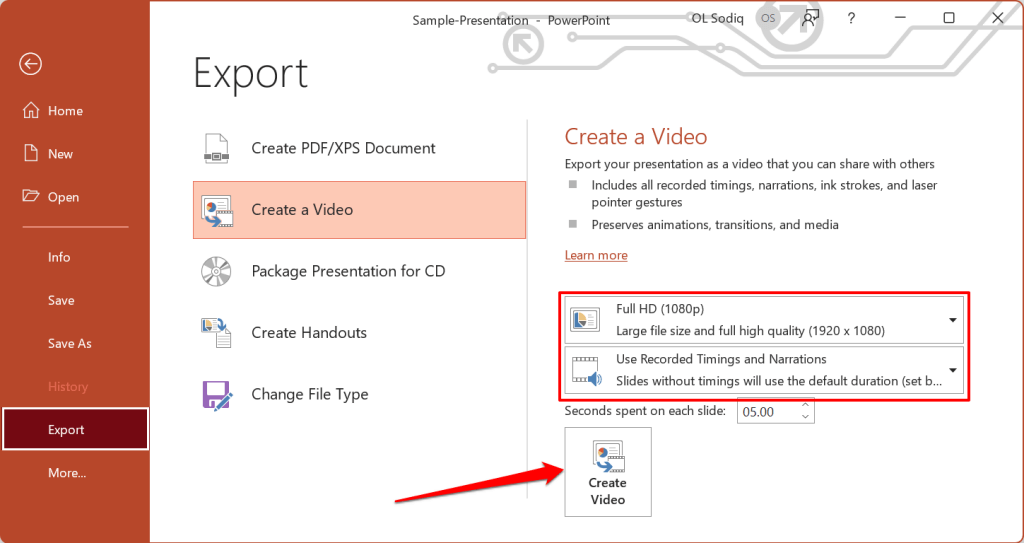Select Save As in sidebar
This screenshot has height=543, width=1024.
point(75,344)
